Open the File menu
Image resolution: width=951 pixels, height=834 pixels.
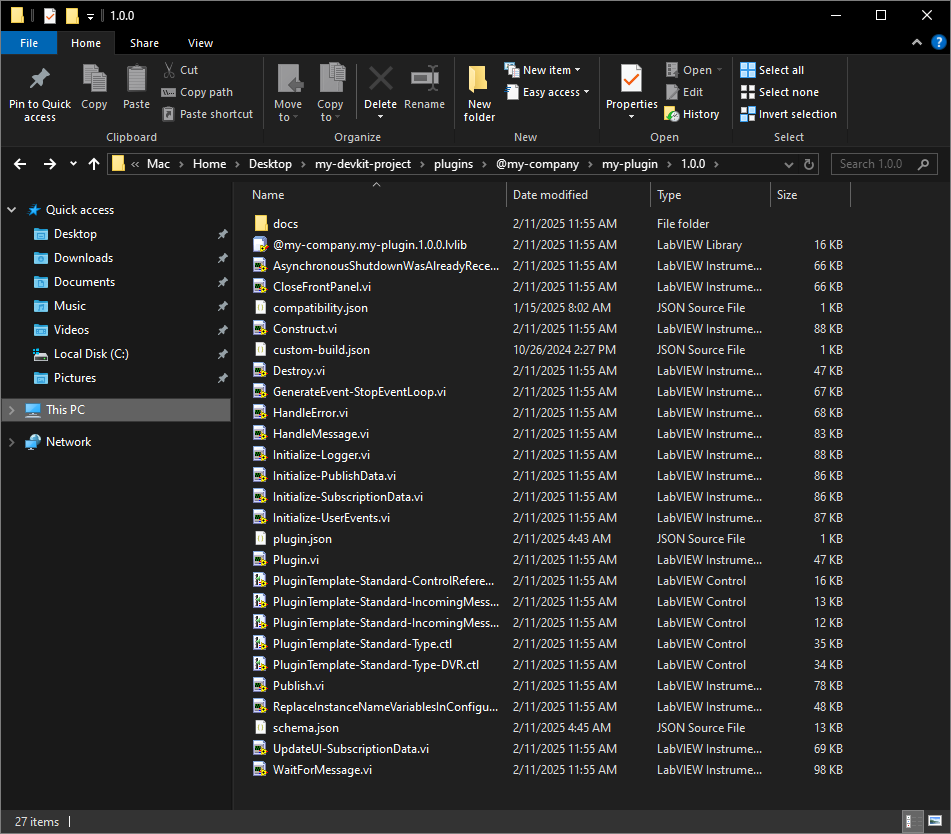point(29,43)
